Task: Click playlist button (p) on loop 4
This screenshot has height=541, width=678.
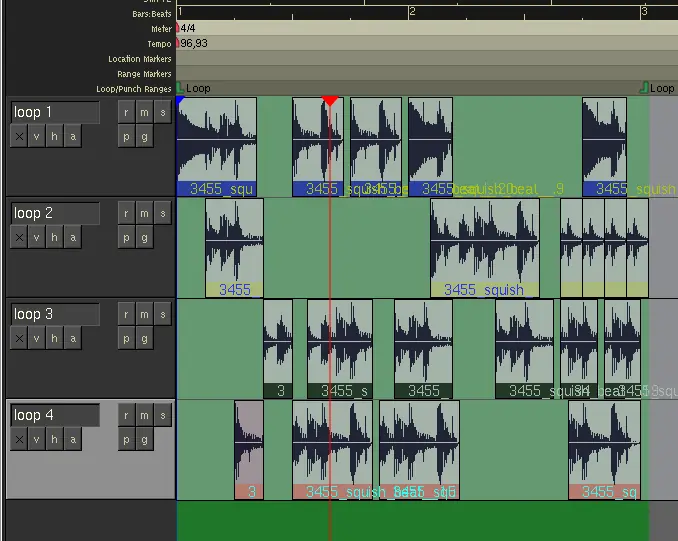Action: (x=126, y=440)
